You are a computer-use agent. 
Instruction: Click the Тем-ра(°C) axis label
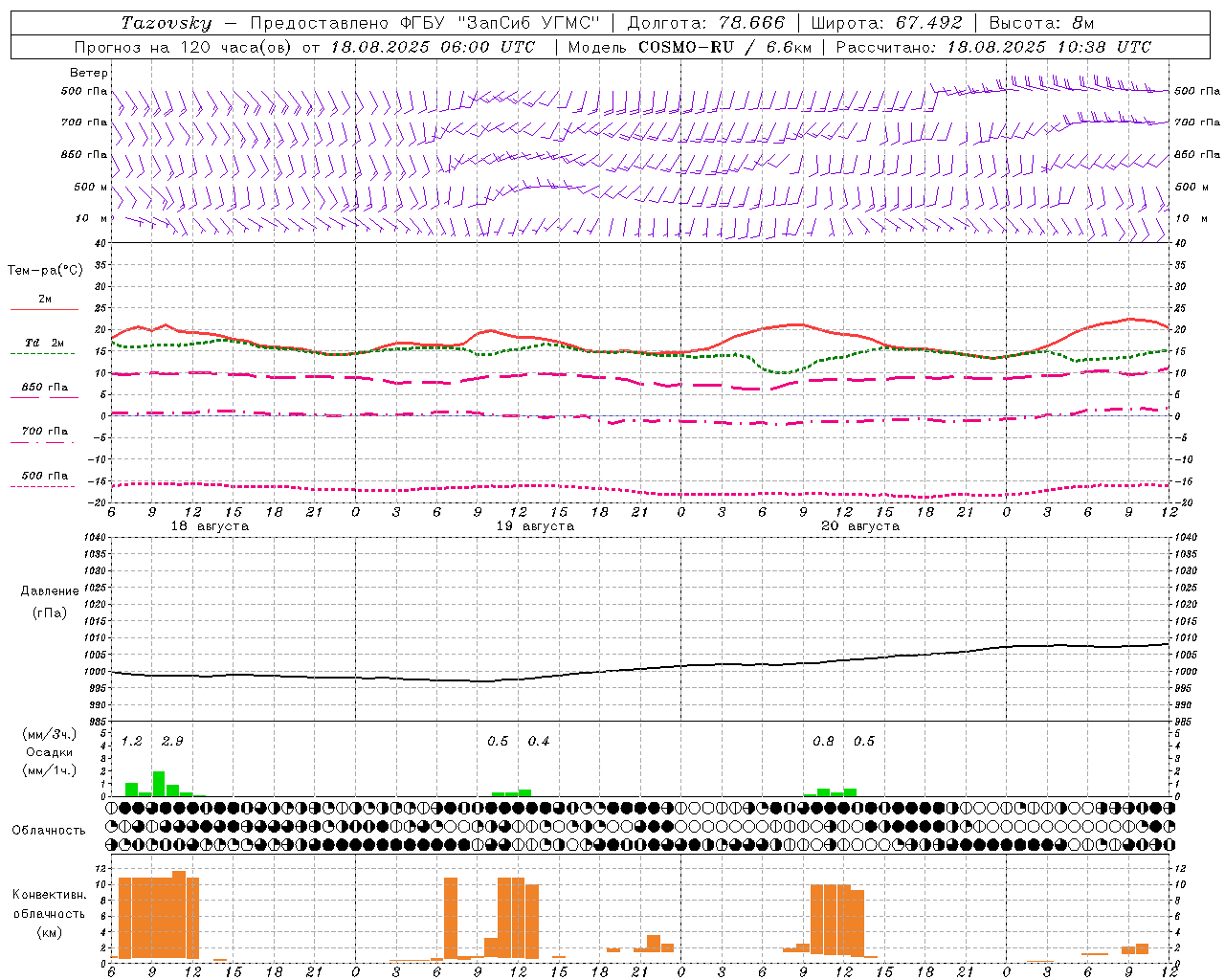pos(45,271)
